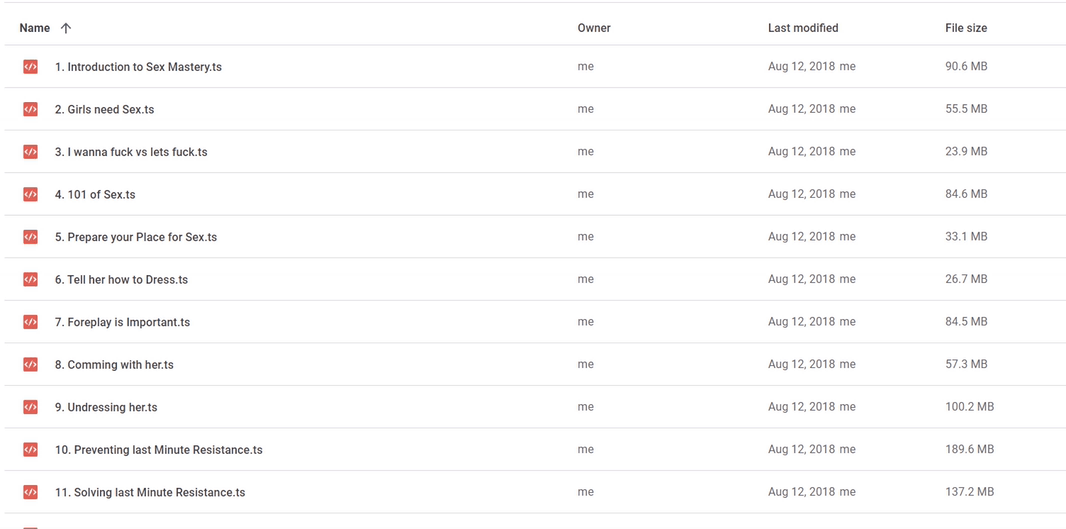This screenshot has height=529, width=1066.
Task: Click the File size column header
Action: (x=966, y=28)
